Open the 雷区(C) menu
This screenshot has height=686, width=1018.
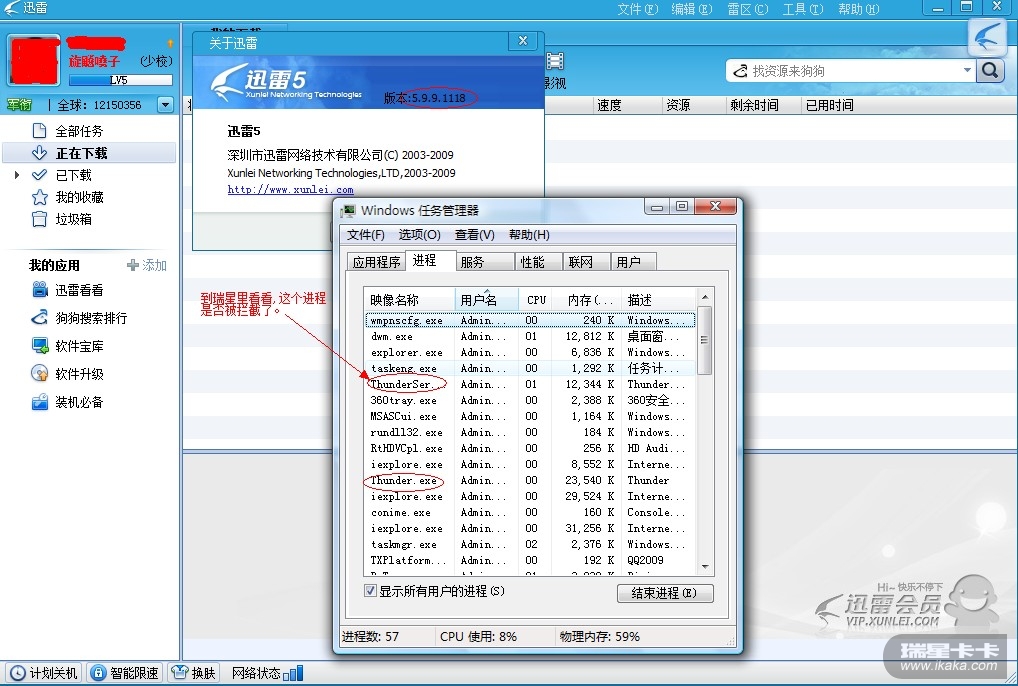(747, 9)
